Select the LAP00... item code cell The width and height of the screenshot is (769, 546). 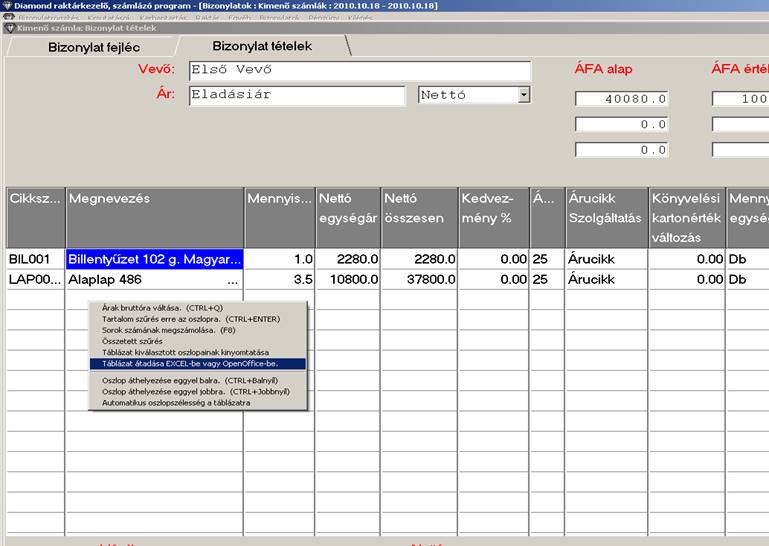coord(35,280)
